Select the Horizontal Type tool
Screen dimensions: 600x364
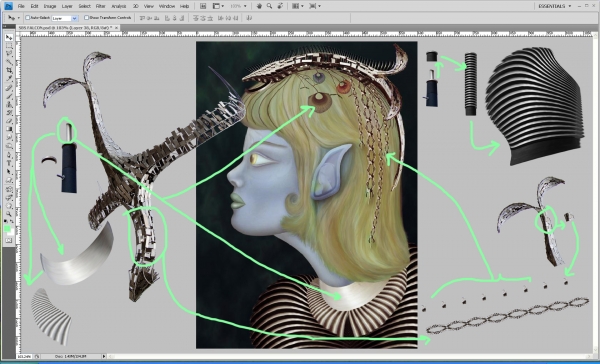tap(9, 164)
